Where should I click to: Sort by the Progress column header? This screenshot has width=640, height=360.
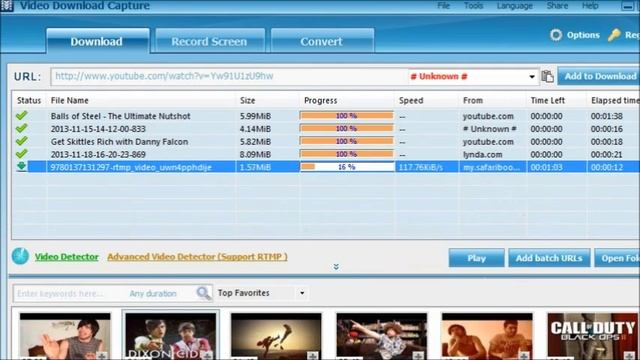click(320, 100)
